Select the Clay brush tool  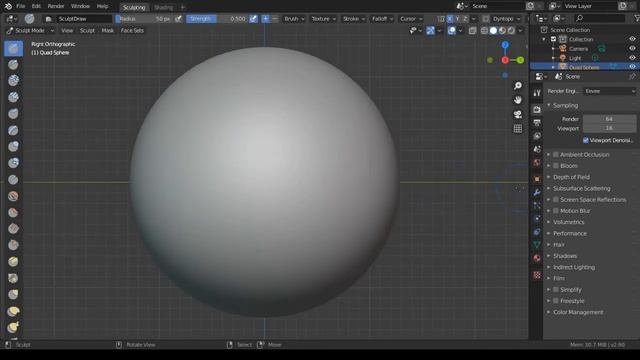pos(13,80)
